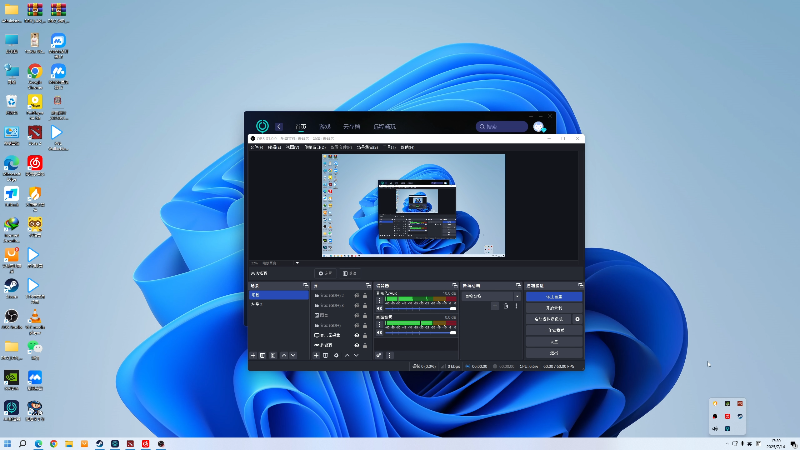The width and height of the screenshot is (800, 450).
Task: Adjust upper mixer channel volume slider
Action: coord(420,309)
